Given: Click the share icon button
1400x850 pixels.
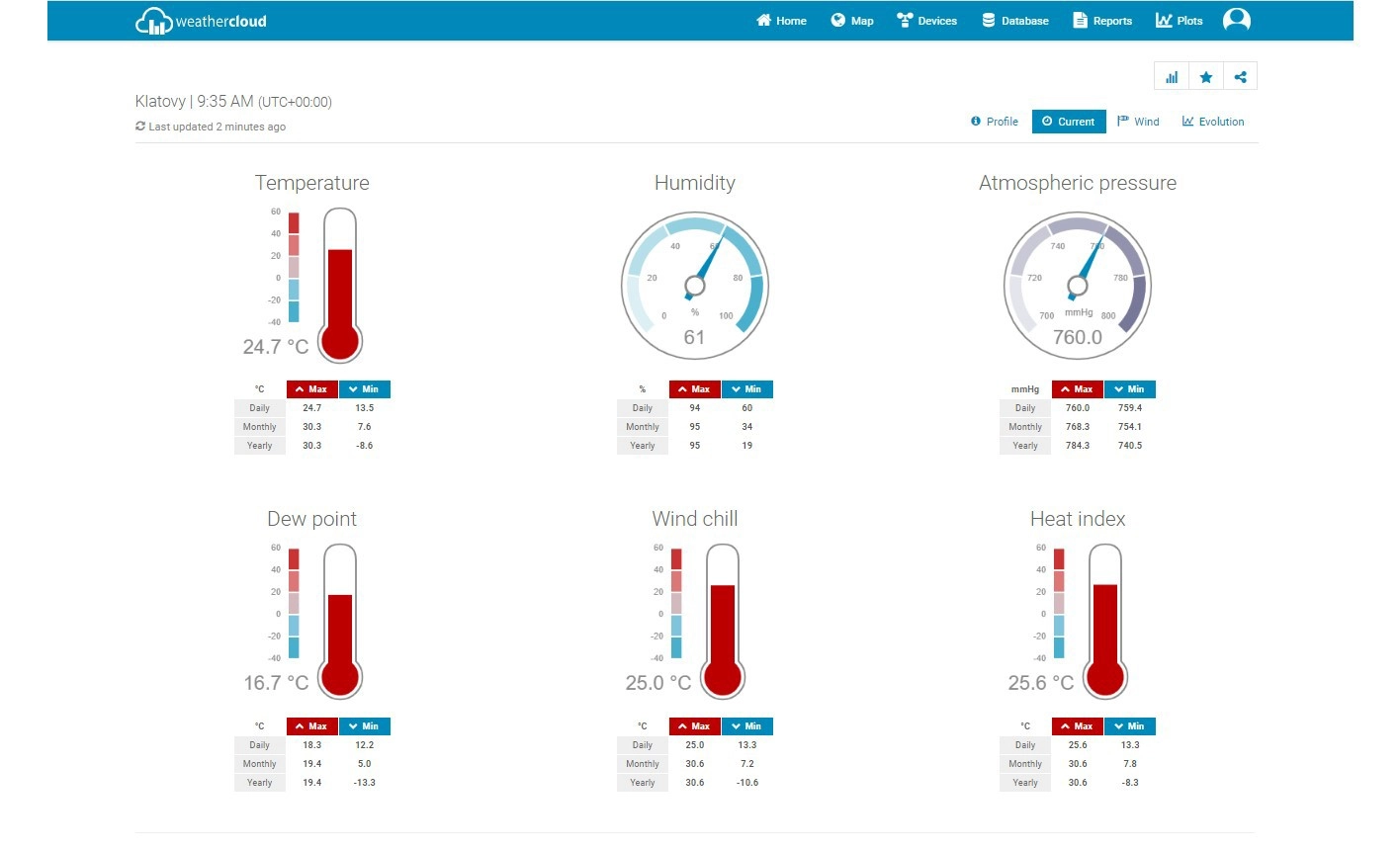Looking at the screenshot, I should [1240, 77].
